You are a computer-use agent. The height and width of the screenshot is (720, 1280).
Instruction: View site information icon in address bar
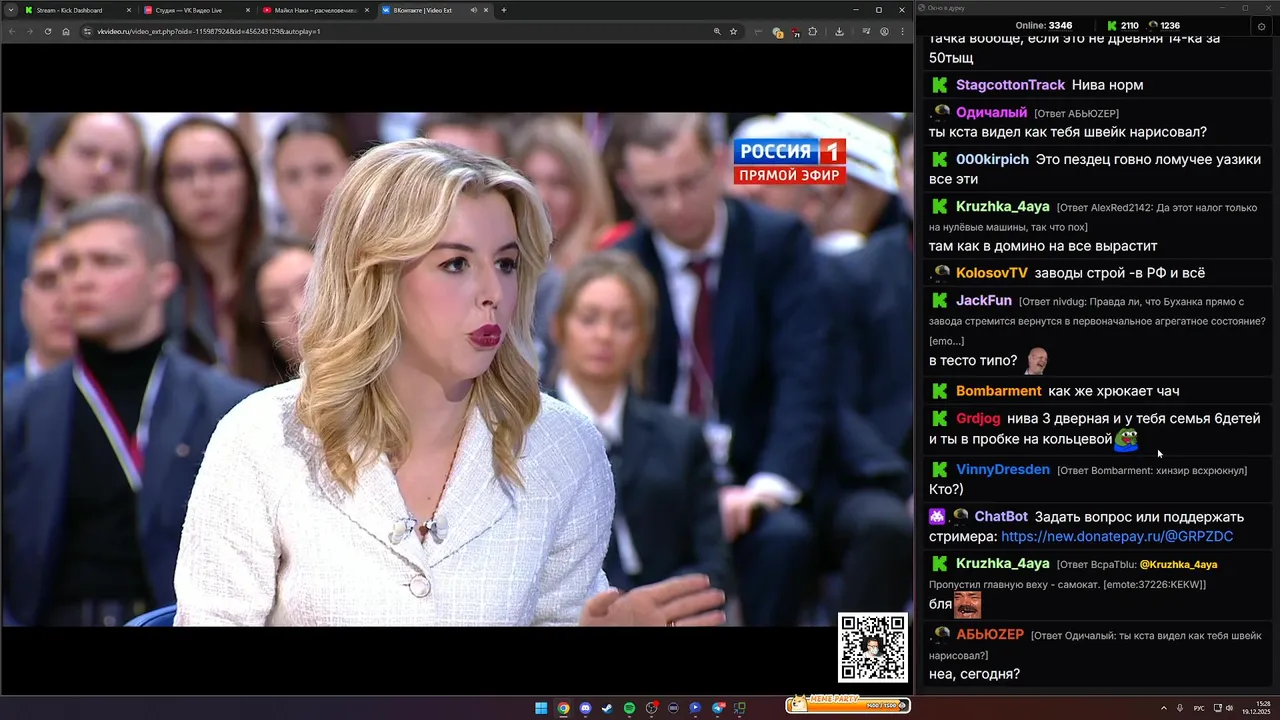point(88,31)
